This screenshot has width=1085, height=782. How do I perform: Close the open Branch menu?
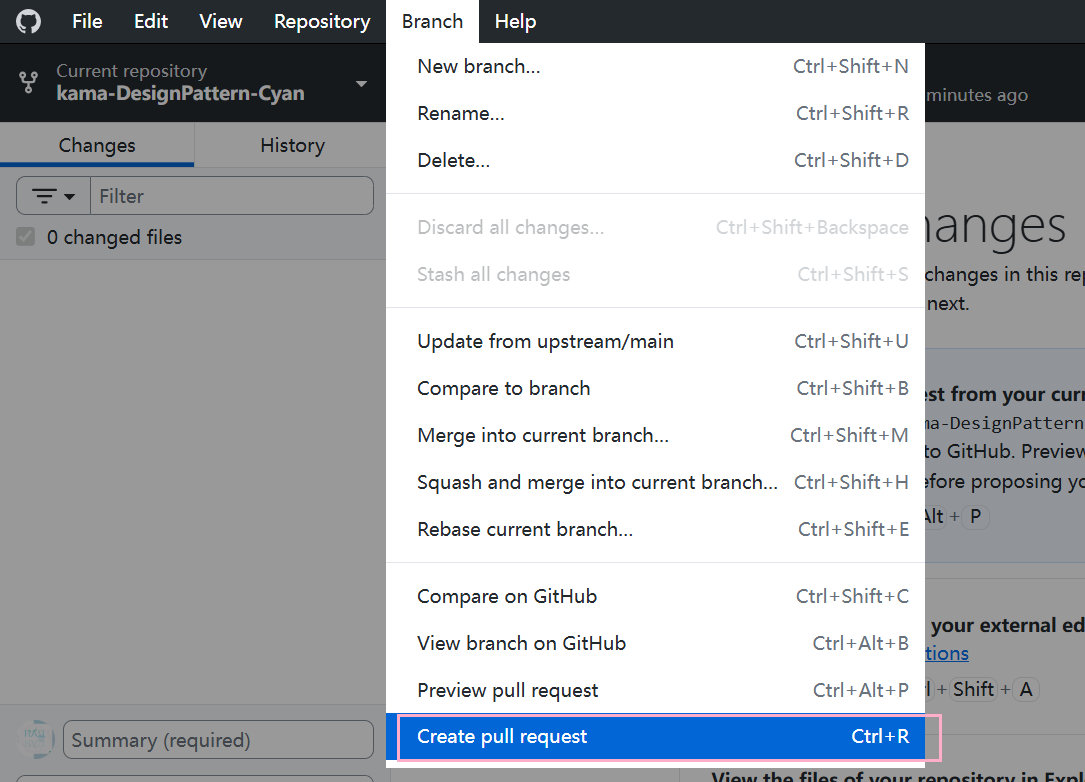click(432, 21)
